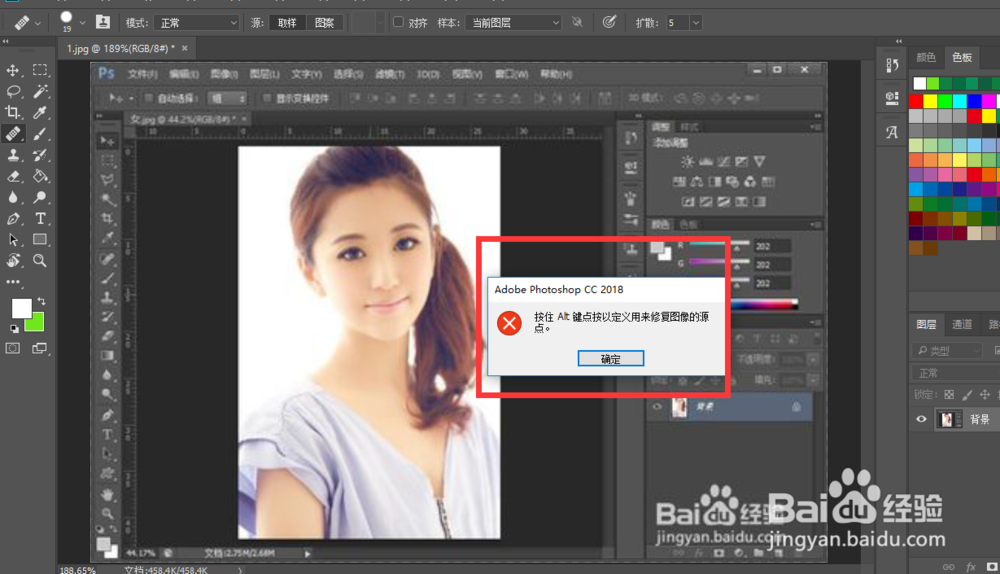
Task: Toggle lock transparent pixels in Layers
Action: point(949,395)
